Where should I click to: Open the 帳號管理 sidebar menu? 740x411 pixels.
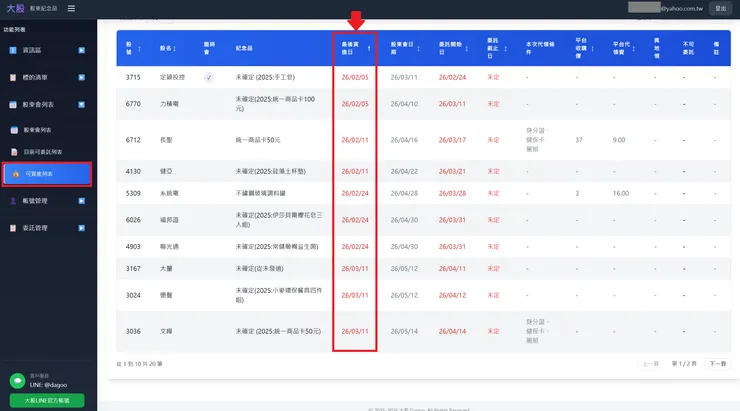pos(47,201)
